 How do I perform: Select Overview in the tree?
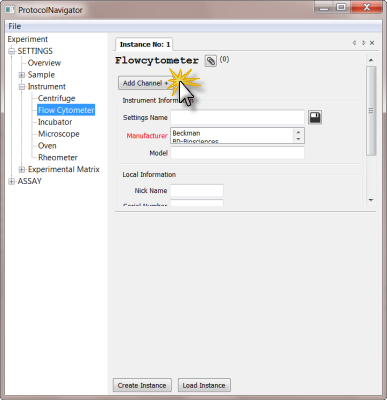click(44, 63)
